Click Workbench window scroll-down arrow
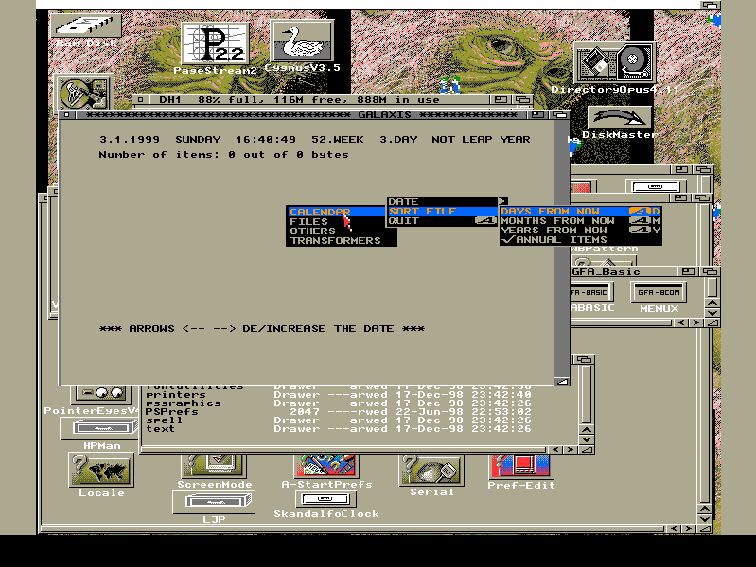Image resolution: width=756 pixels, height=567 pixels. point(704,519)
